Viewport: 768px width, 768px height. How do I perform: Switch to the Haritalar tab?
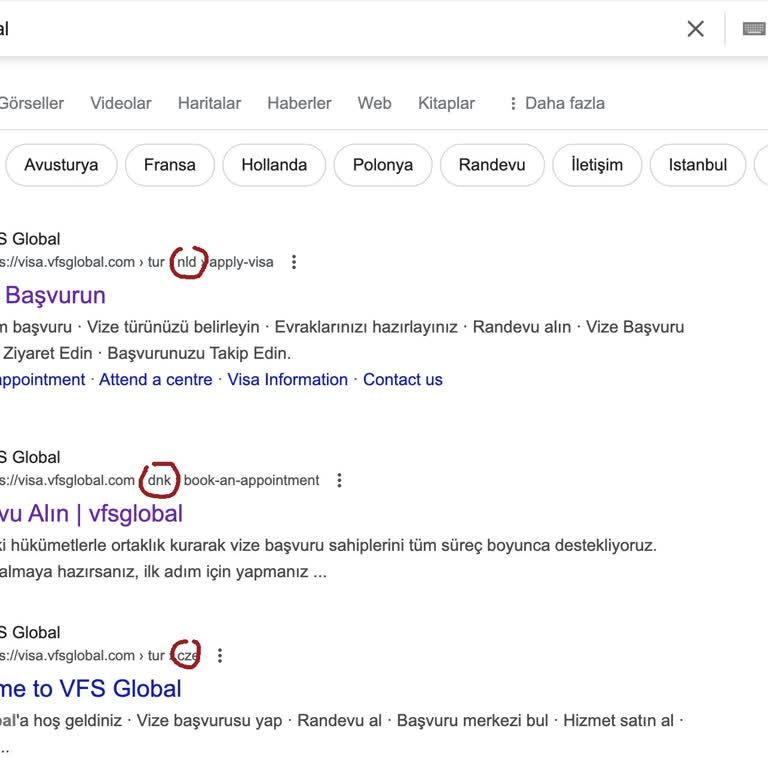pyautogui.click(x=209, y=103)
